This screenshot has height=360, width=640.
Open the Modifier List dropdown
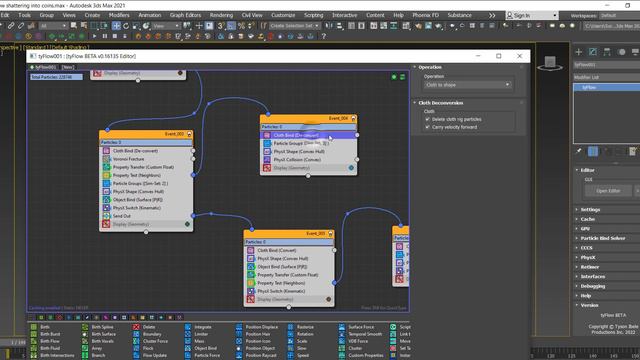(x=607, y=77)
